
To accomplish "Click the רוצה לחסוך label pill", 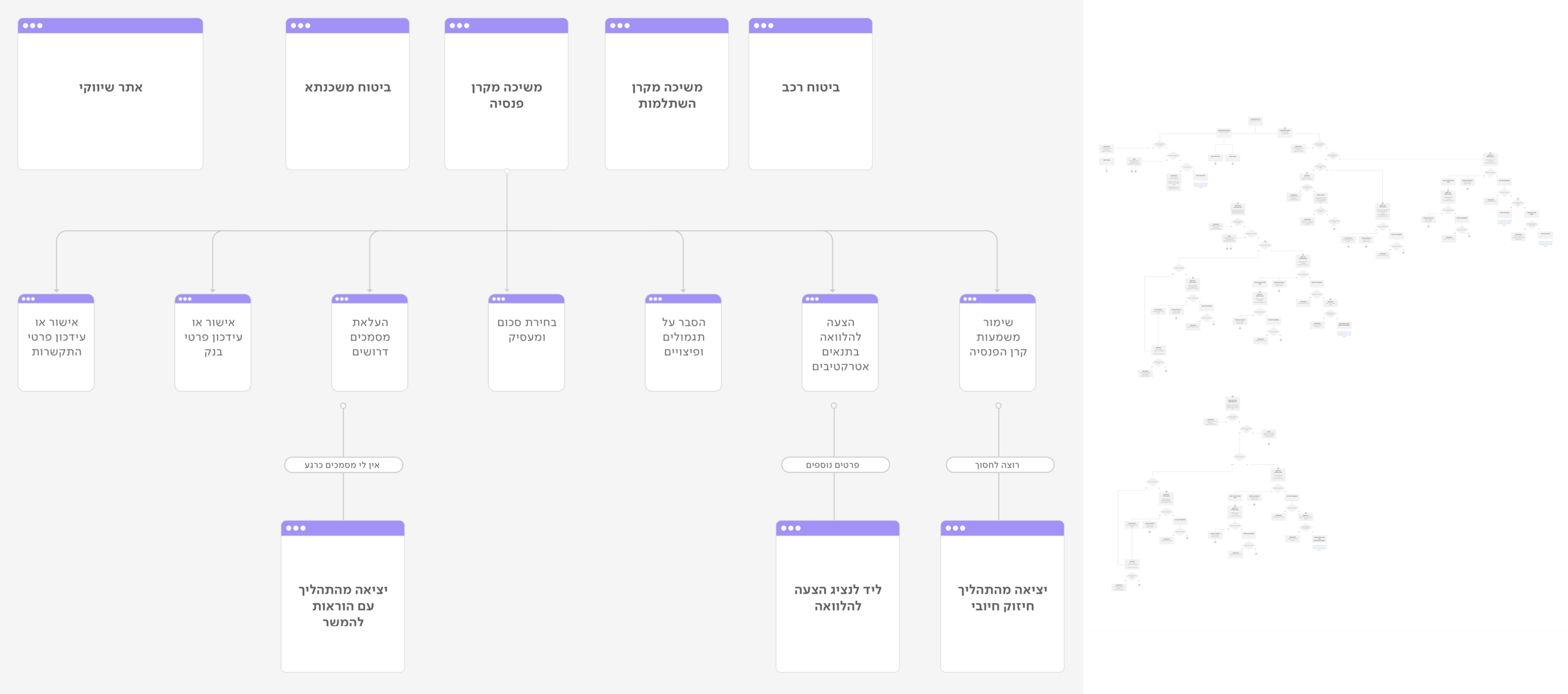I will pyautogui.click(x=999, y=465).
